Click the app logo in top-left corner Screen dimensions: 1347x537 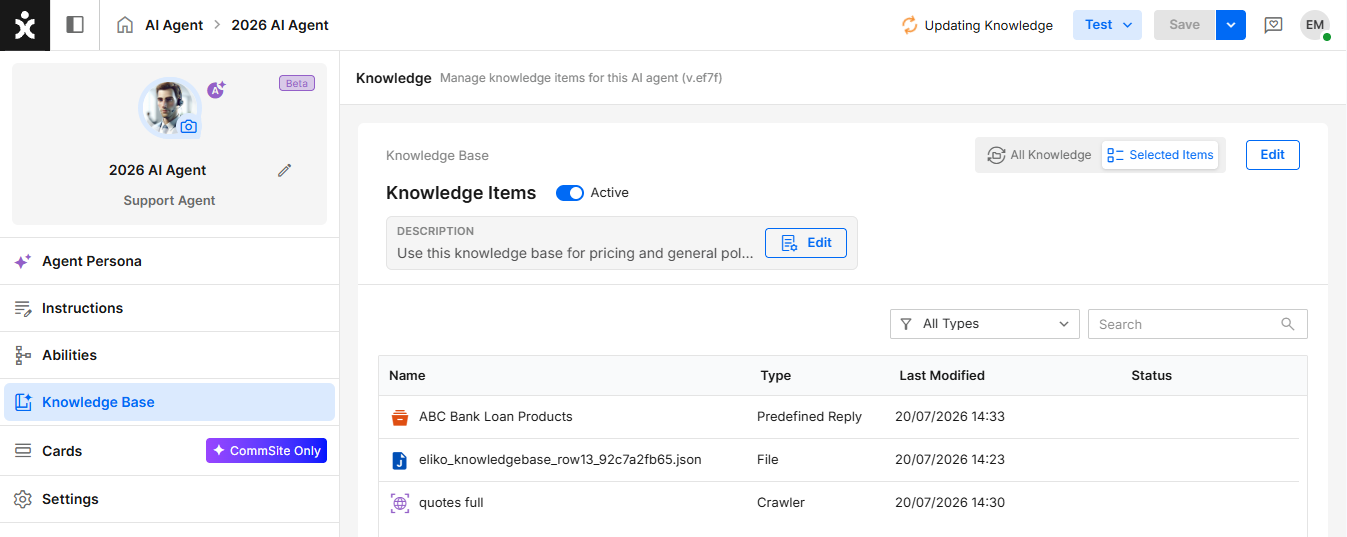pyautogui.click(x=25, y=25)
